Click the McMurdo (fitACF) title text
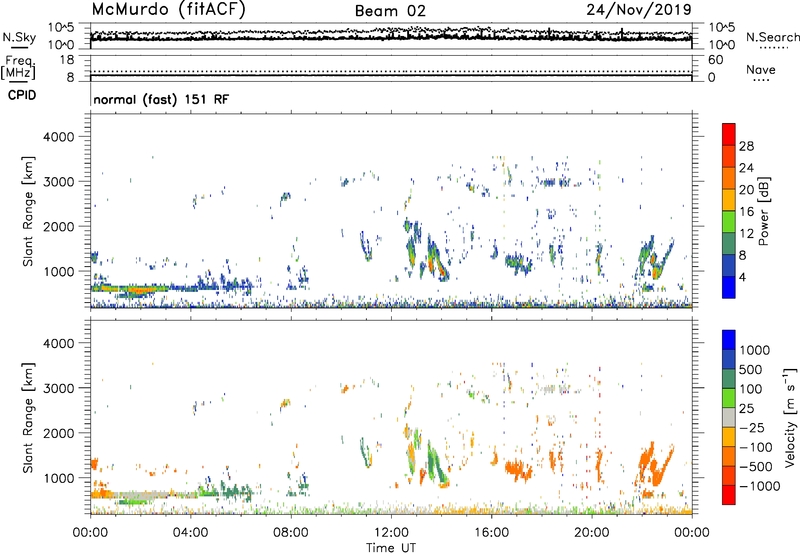The image size is (800, 554). [x=168, y=10]
